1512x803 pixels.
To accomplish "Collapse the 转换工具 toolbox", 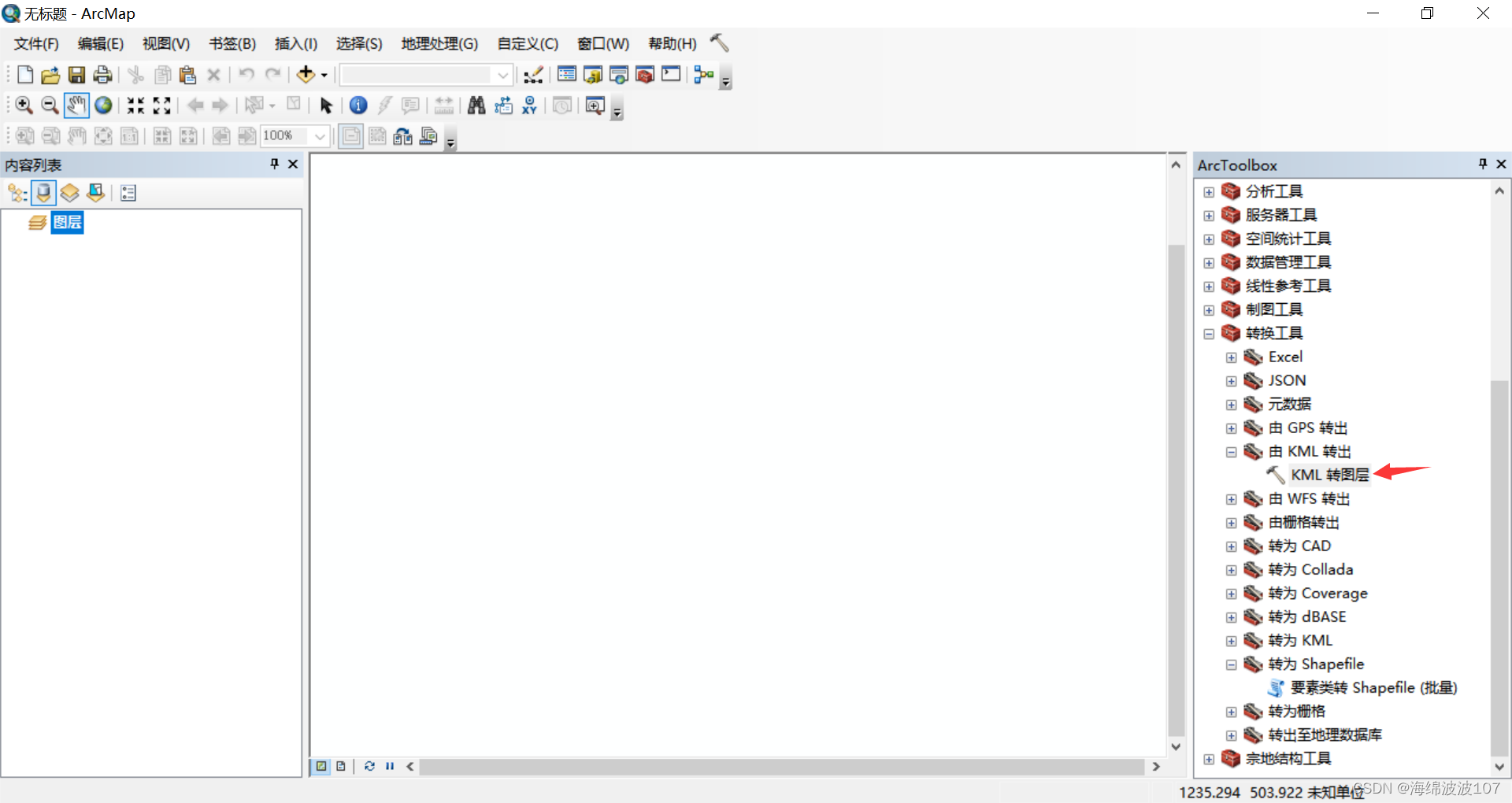I will tap(1209, 334).
